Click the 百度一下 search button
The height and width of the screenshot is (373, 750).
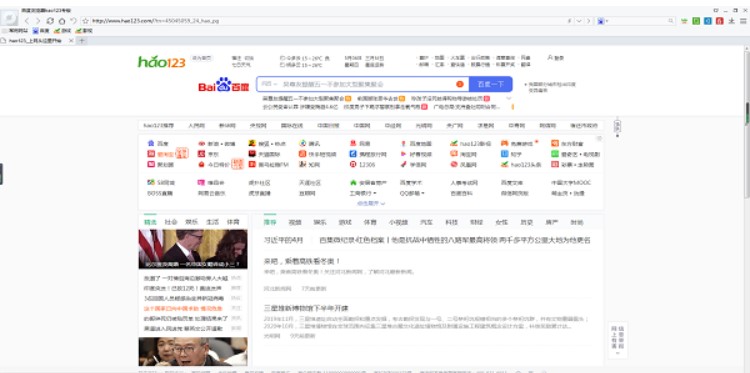pyautogui.click(x=490, y=84)
